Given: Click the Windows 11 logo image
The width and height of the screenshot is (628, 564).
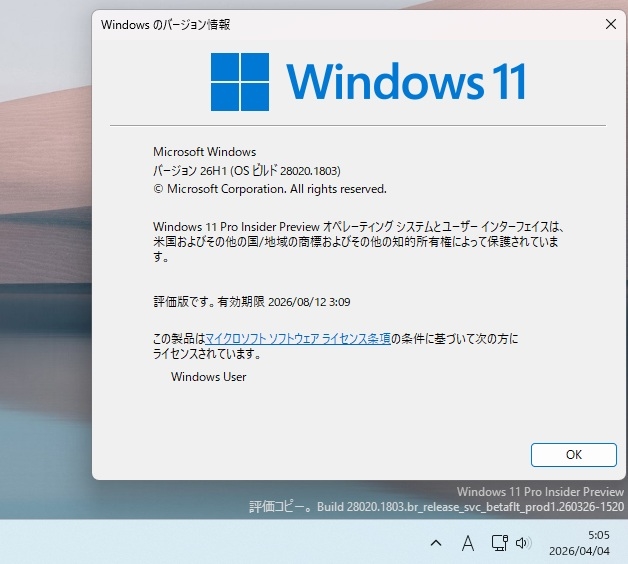Looking at the screenshot, I should pos(368,82).
